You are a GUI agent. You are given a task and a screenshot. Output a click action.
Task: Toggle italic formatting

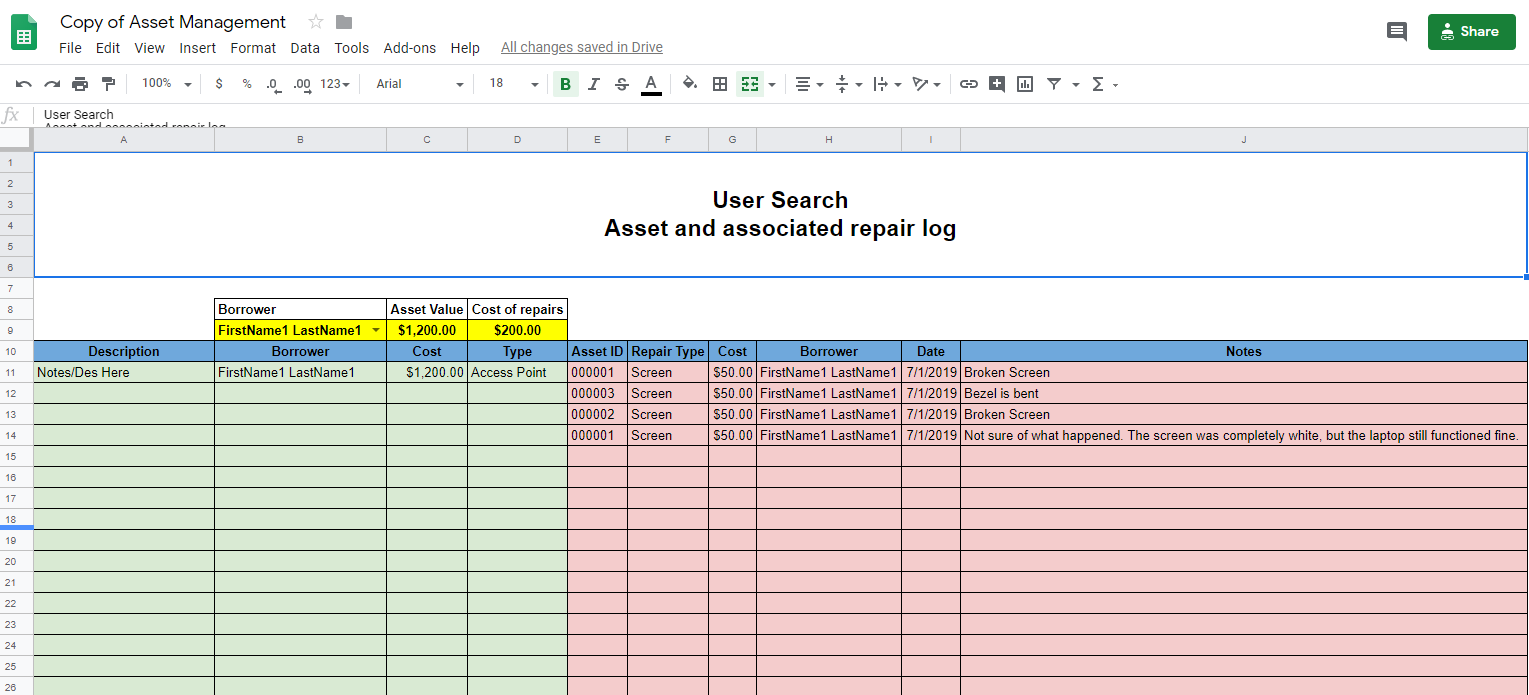[x=593, y=84]
